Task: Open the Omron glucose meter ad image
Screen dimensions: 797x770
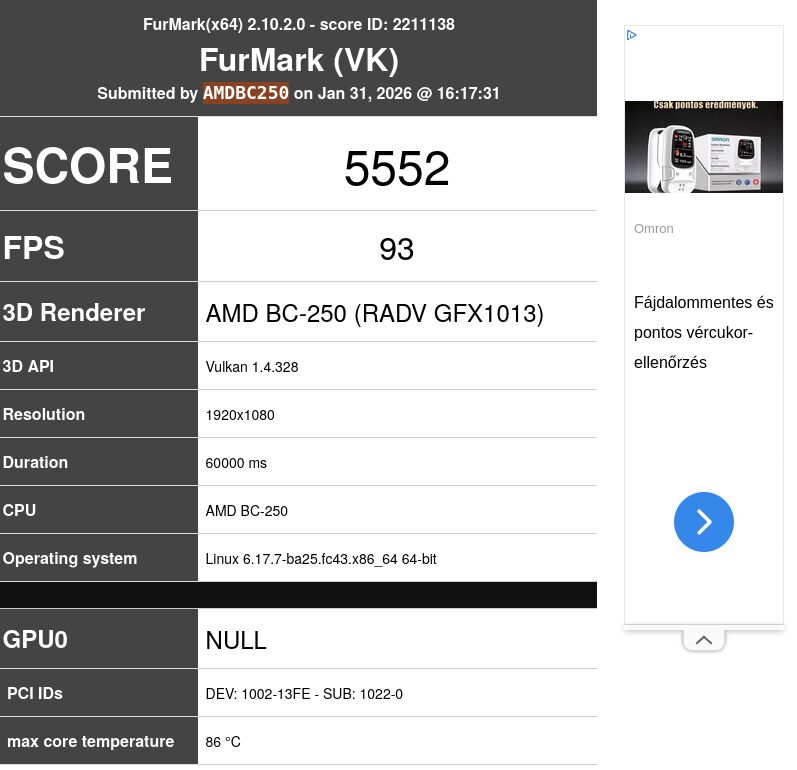Action: (703, 147)
